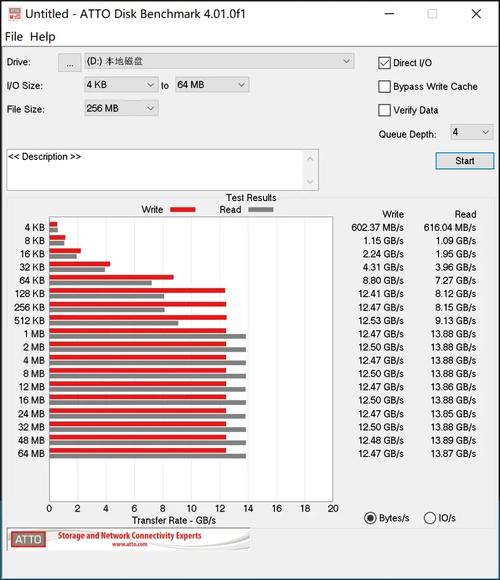Image resolution: width=500 pixels, height=580 pixels.
Task: Click the 128 KB red write bar
Action: [x=137, y=290]
